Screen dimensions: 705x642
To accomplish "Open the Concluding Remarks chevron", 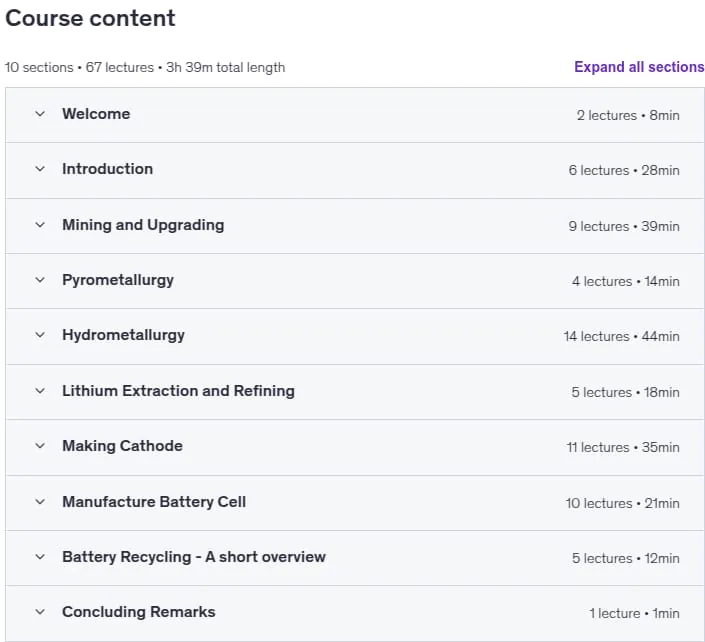I will 40,612.
